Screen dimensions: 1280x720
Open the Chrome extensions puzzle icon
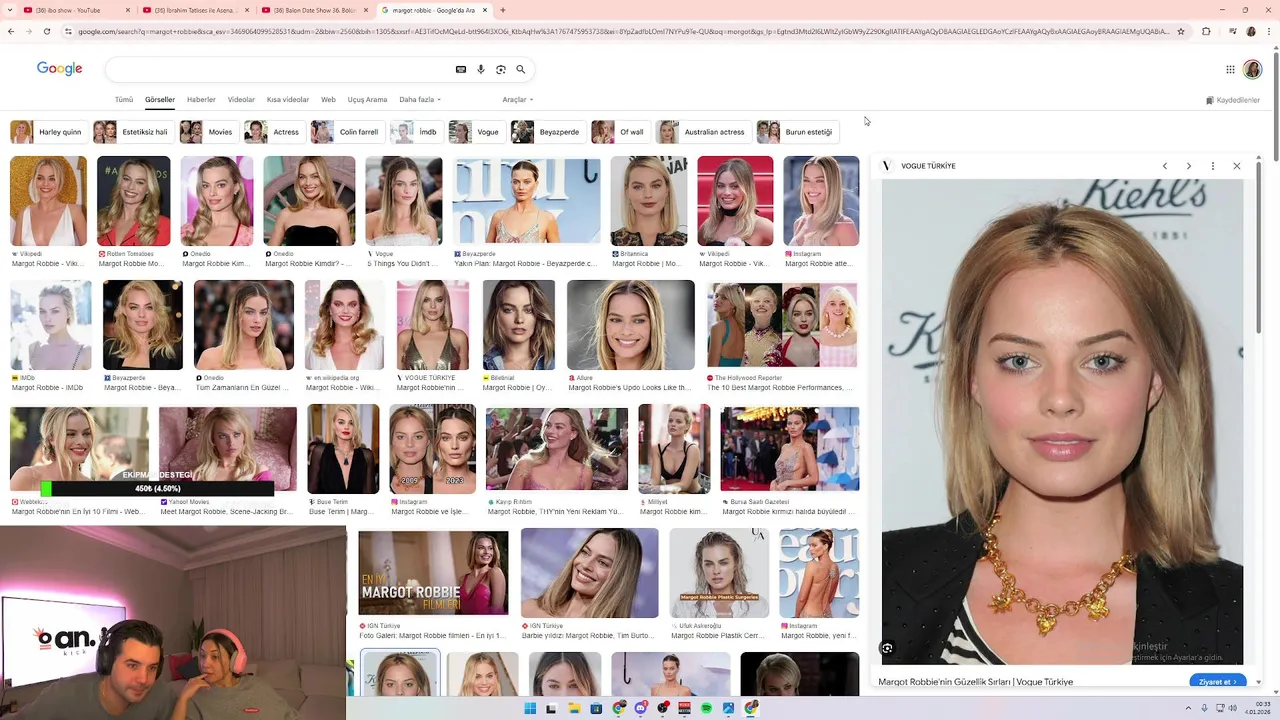pos(1206,31)
